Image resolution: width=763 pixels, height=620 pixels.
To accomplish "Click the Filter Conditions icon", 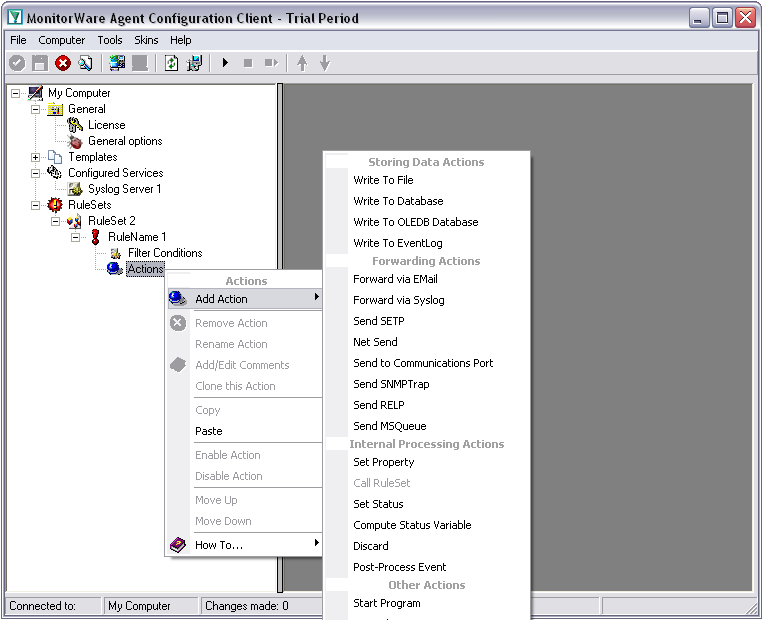I will pyautogui.click(x=115, y=253).
